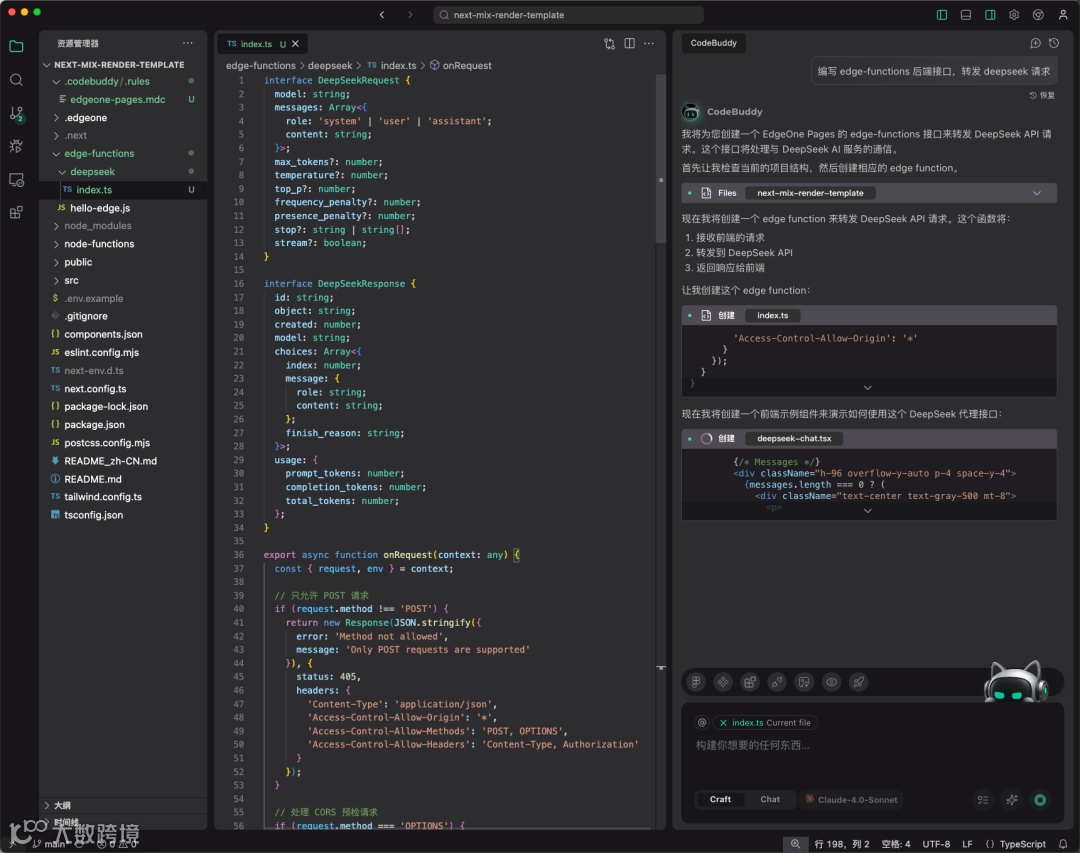Click the deploy rocket icon in CodeBuddy toolbar
1080x853 pixels.
[859, 682]
